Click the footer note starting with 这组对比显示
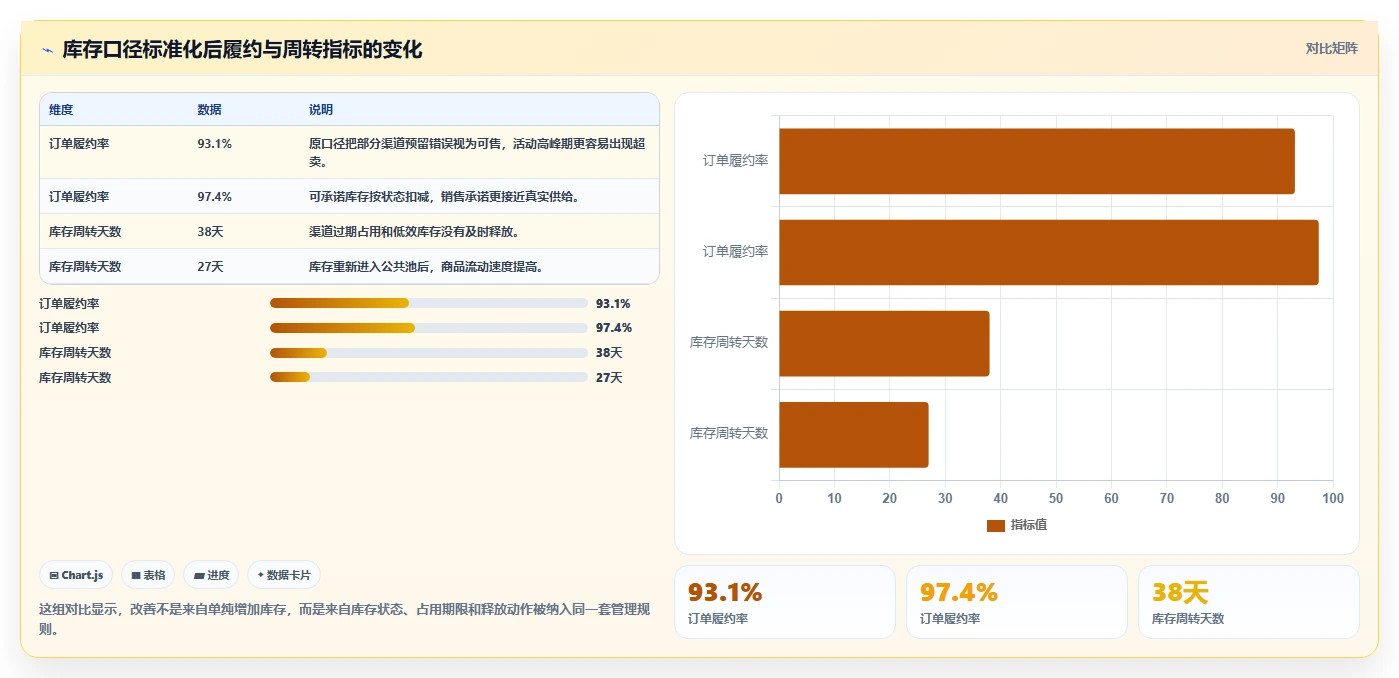1399x678 pixels. point(345,619)
